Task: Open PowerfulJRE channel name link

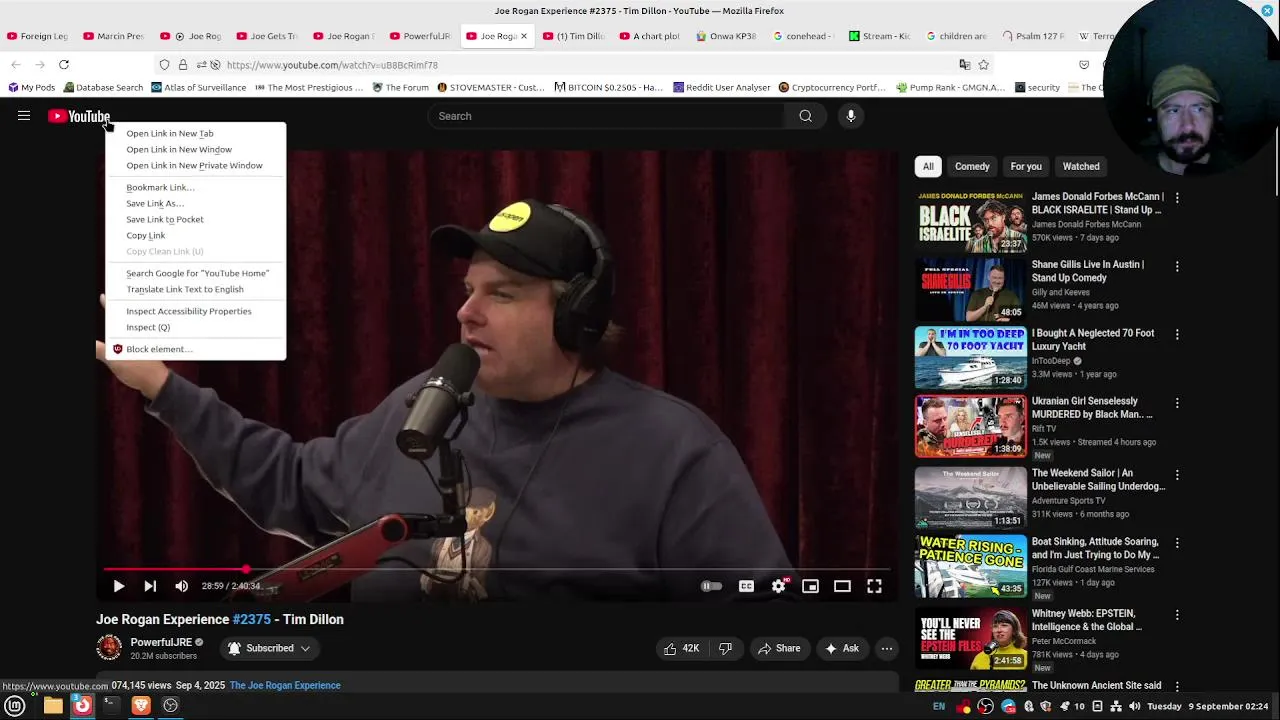Action: click(161, 642)
